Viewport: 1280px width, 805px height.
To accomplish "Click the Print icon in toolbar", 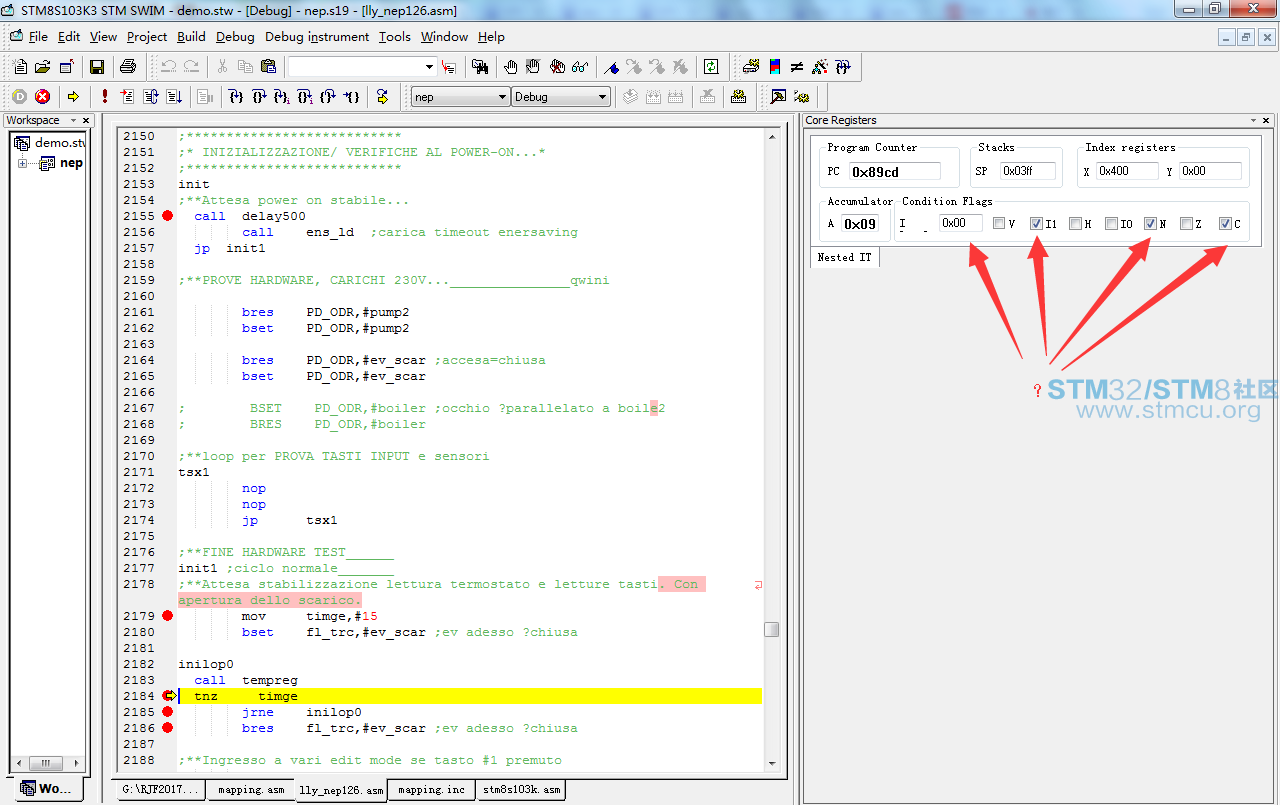I will coord(128,67).
